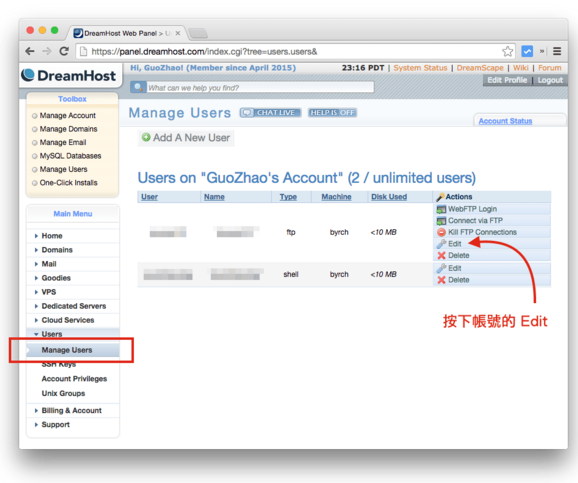Expand the Domains menu section
Viewport: 578px width, 483px height.
click(x=57, y=250)
